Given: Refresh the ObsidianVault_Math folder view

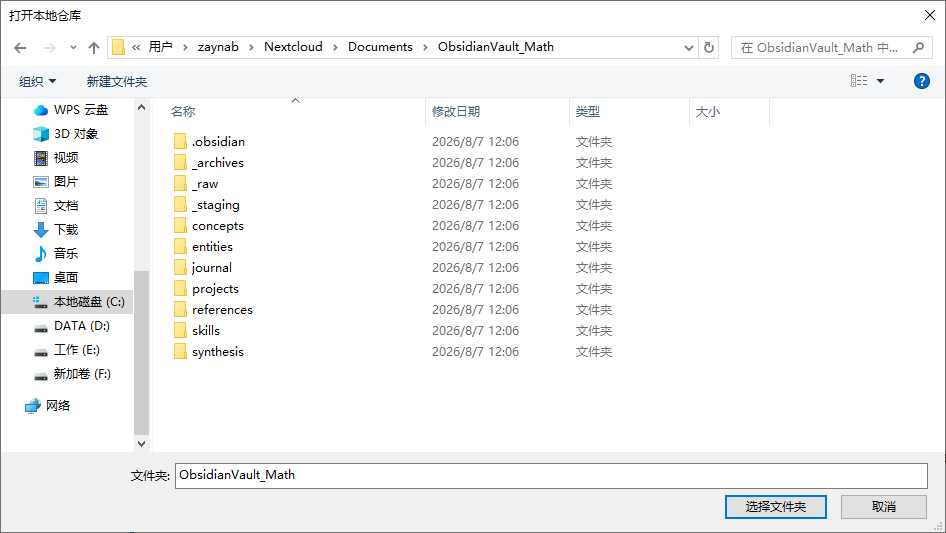Looking at the screenshot, I should (x=709, y=47).
